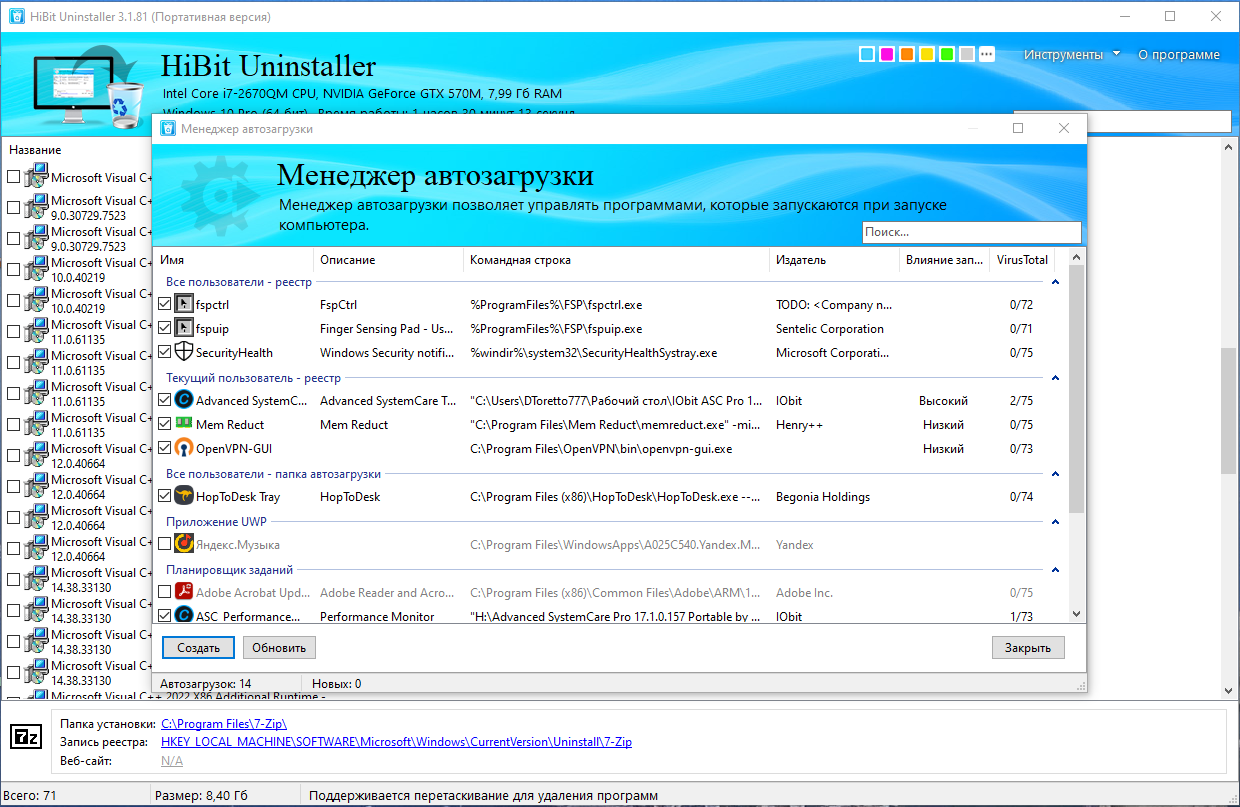Uncheck the OpenVPN-GUI startup entry
Screen dimensions: 1240x807
(165, 448)
